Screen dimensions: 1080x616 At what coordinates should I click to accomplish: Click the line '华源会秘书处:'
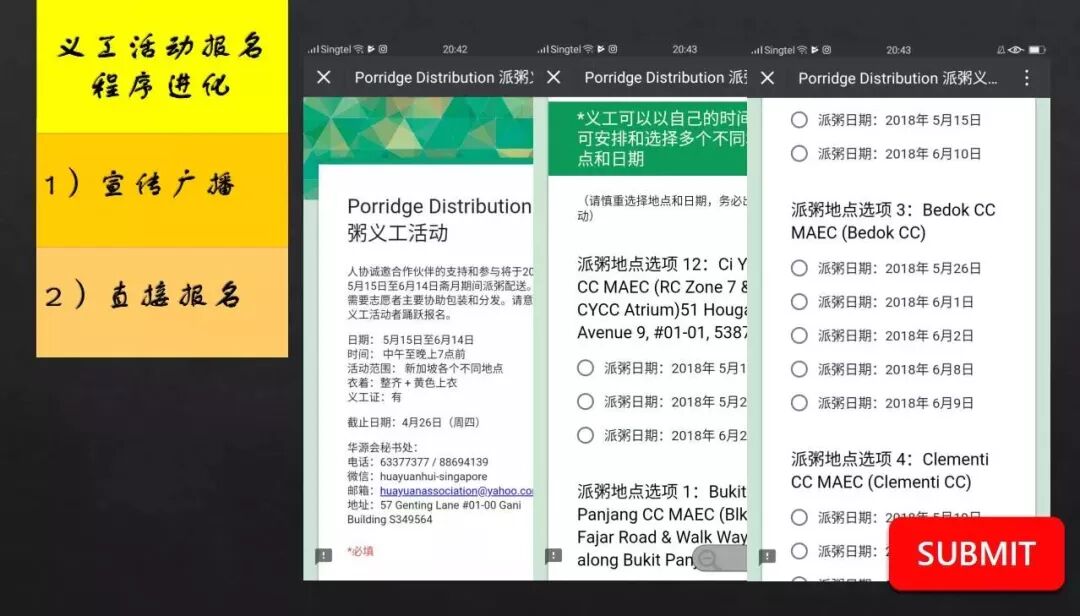[x=382, y=447]
